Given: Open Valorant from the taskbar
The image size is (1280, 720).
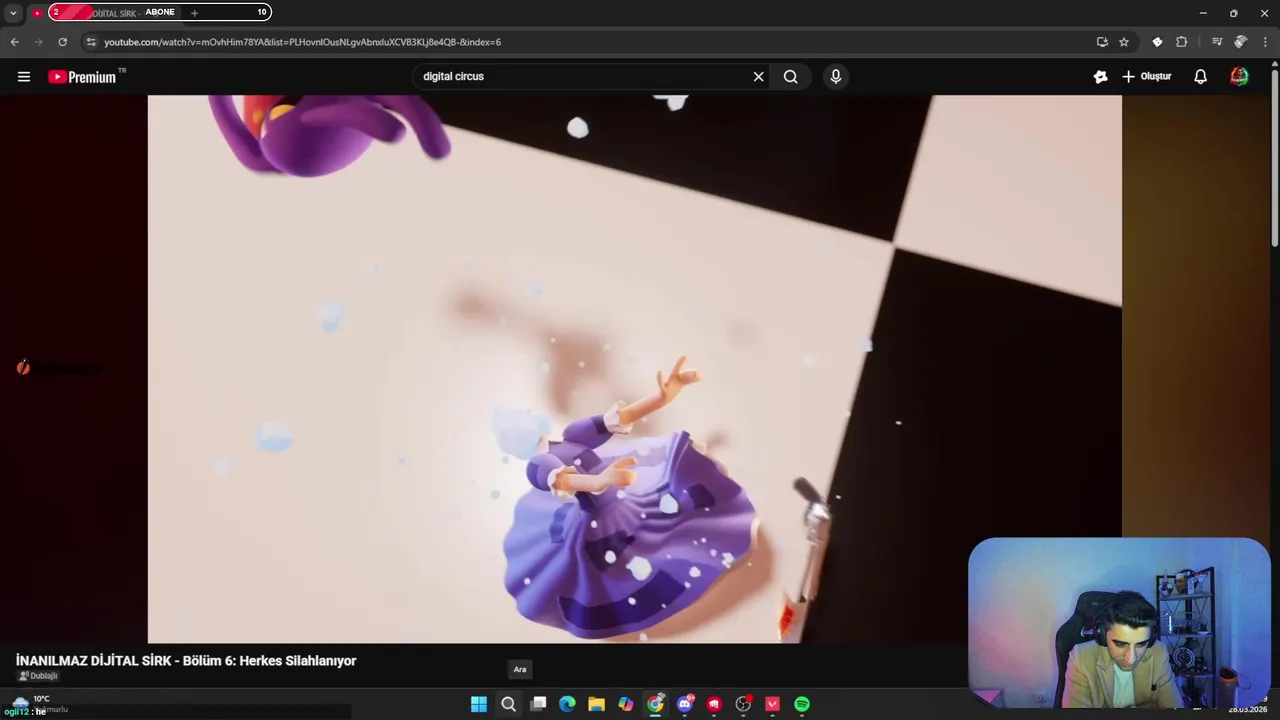Looking at the screenshot, I should coord(772,704).
